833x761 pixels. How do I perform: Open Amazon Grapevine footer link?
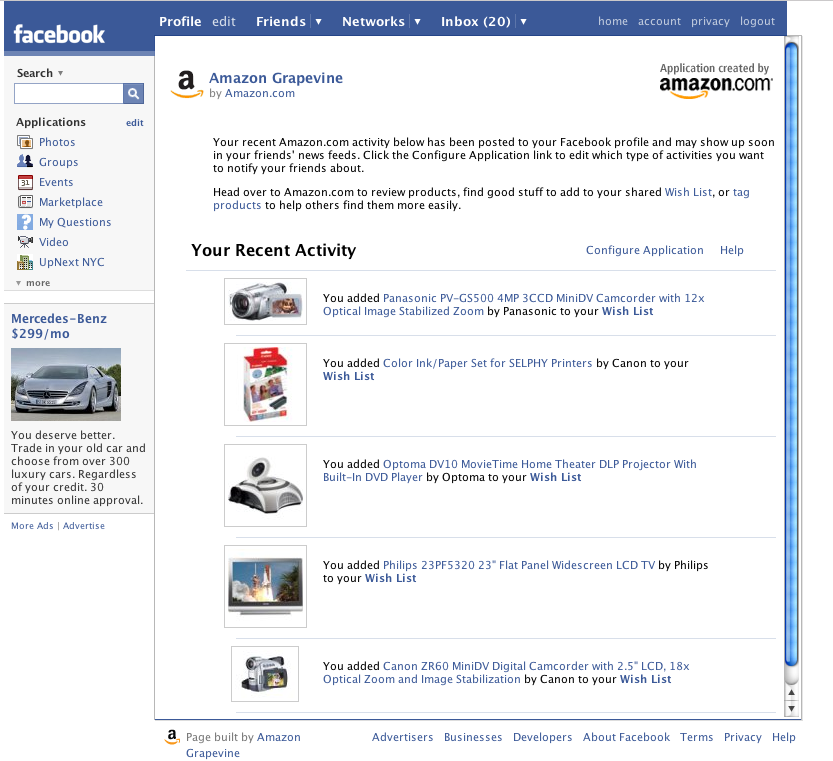243,745
